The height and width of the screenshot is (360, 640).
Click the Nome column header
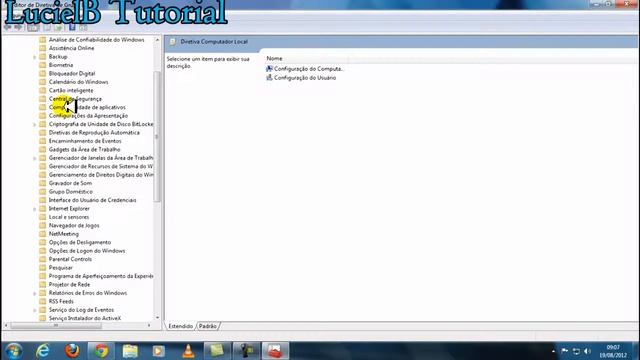(274, 58)
